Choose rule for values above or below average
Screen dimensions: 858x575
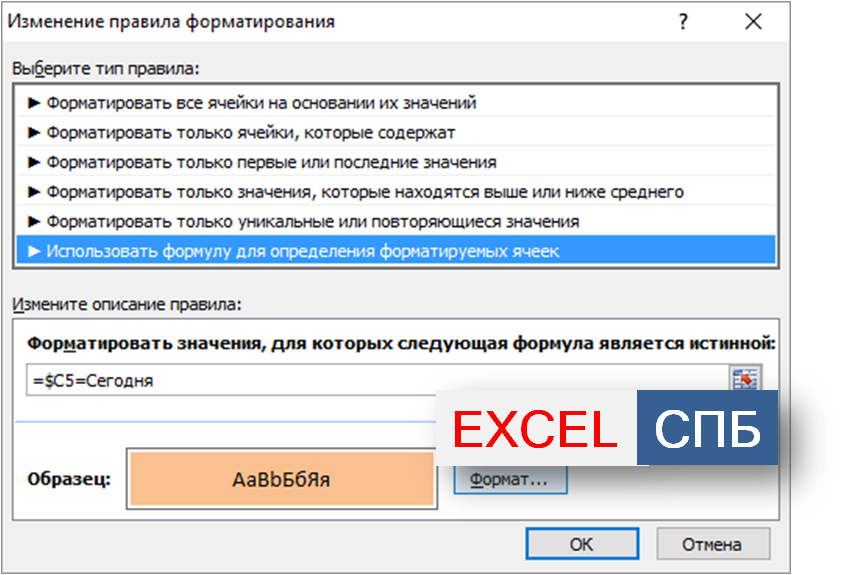click(x=355, y=191)
